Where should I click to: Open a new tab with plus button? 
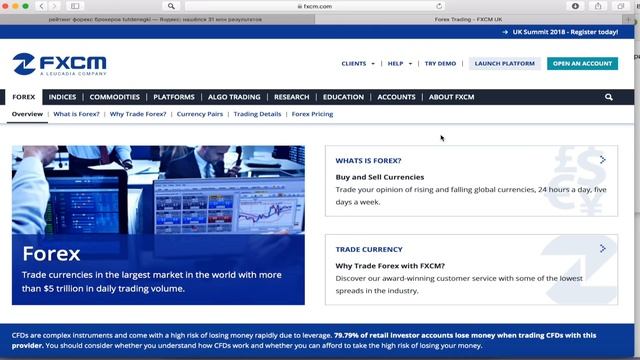(629, 19)
